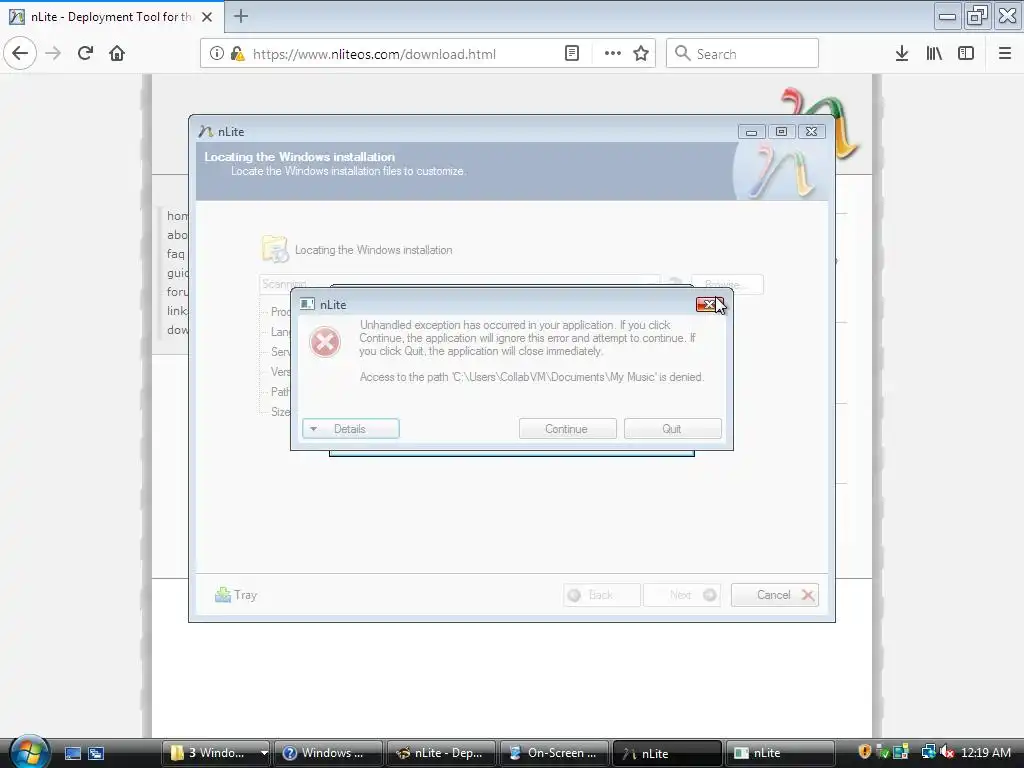The image size is (1024, 768).
Task: Click Quit in the error dialog
Action: 673,429
